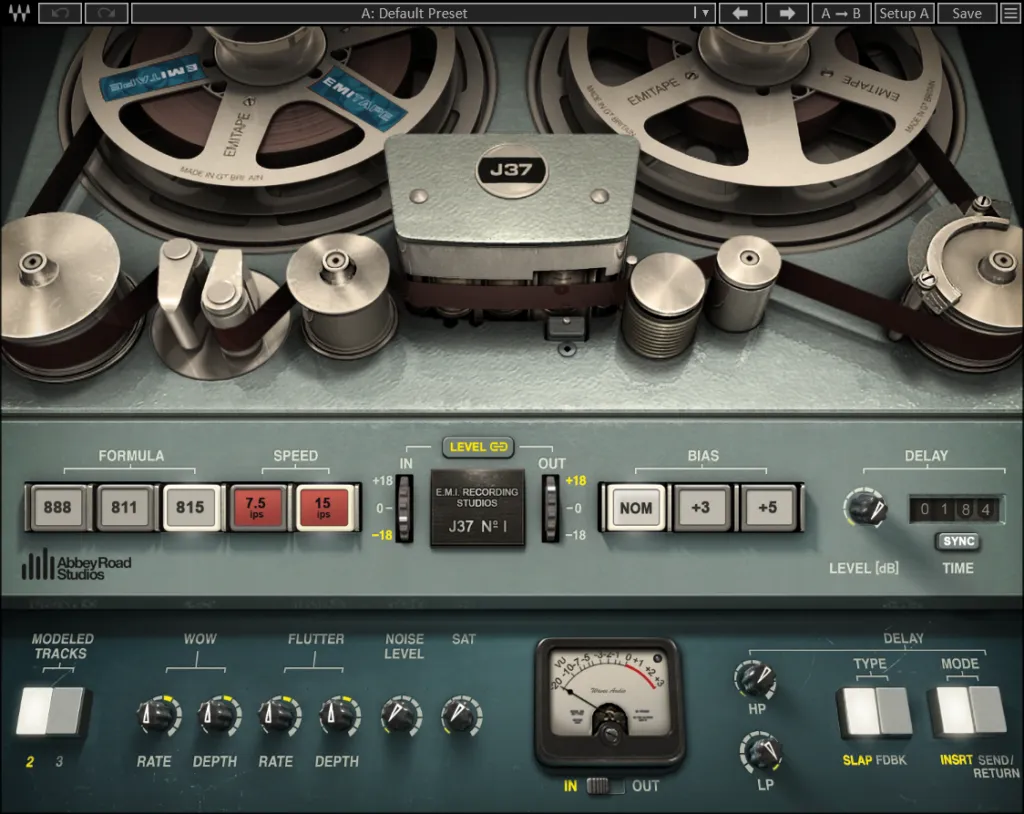Copy settings with A to B button

click(840, 13)
